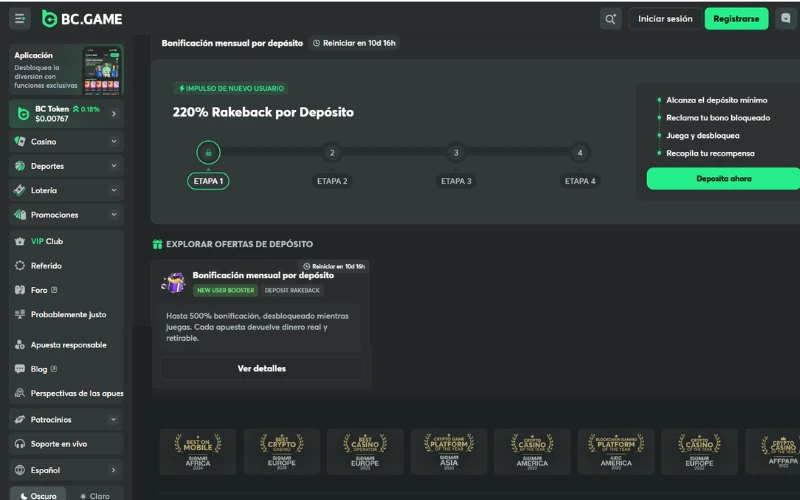Click the Registrarse button

tap(736, 19)
